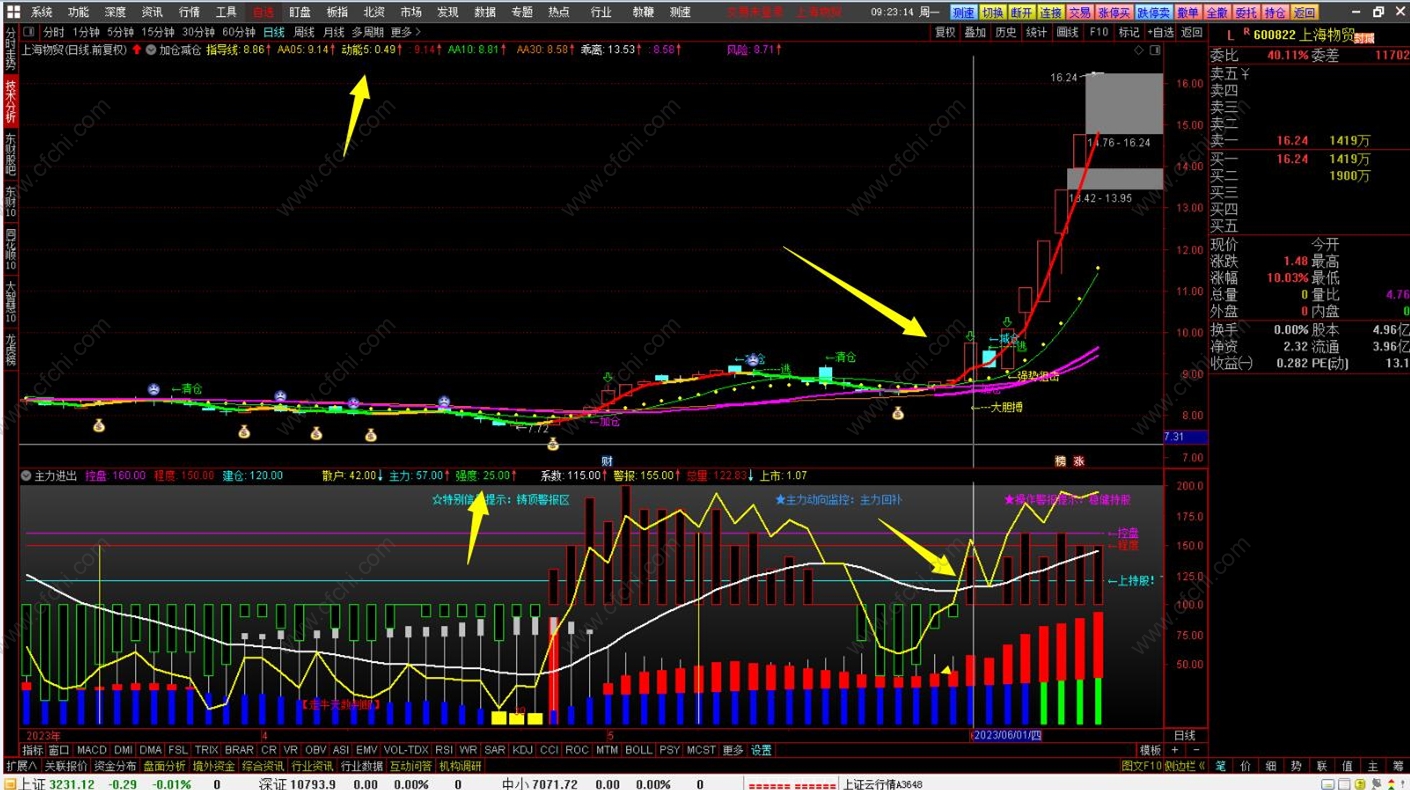Click the 筹 button in bottom-right bar
The height and width of the screenshot is (790, 1410).
point(1397,766)
